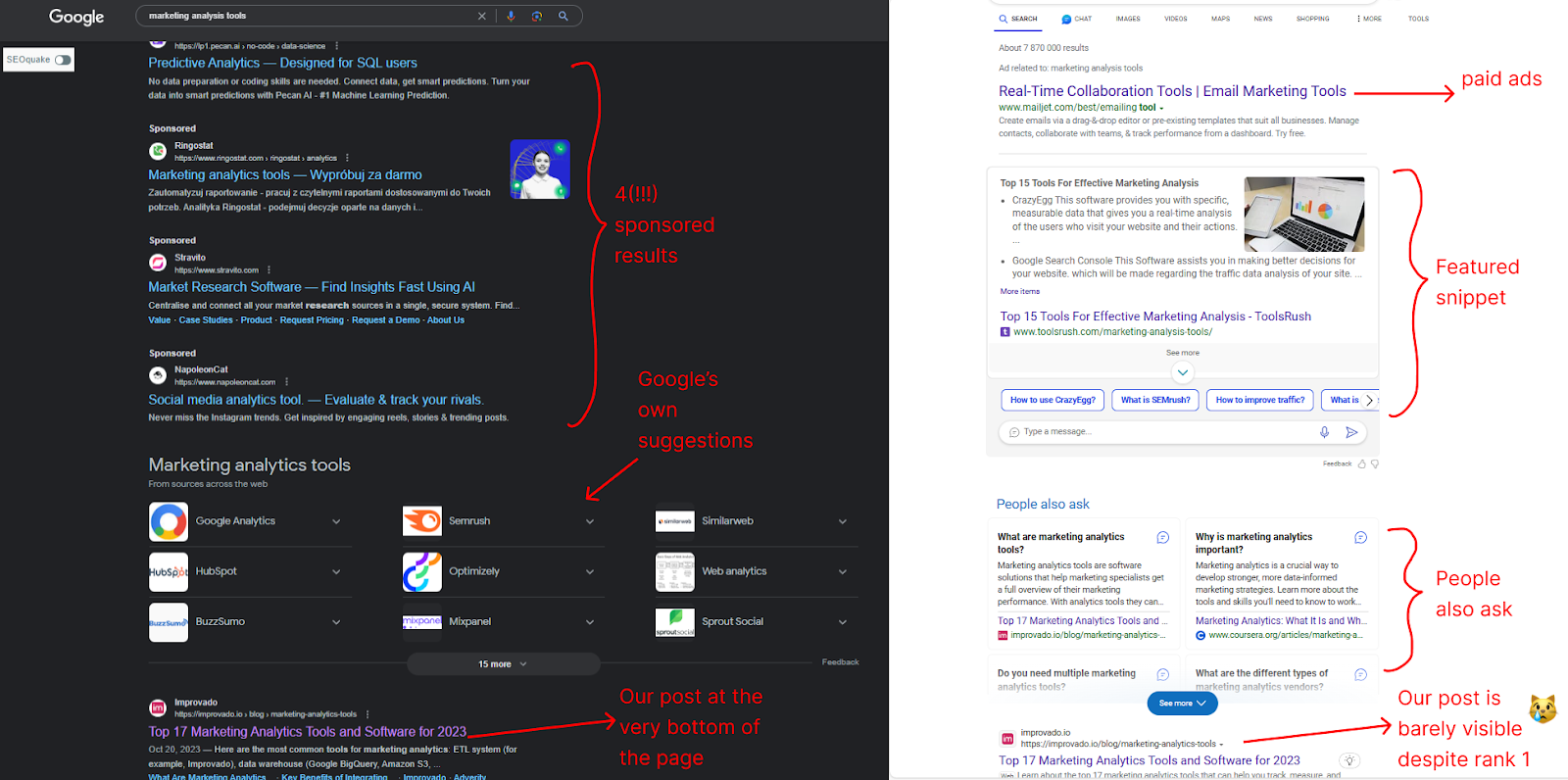The image size is (1568, 780).
Task: Click 'What is SEMrush?' chip
Action: (x=1155, y=400)
